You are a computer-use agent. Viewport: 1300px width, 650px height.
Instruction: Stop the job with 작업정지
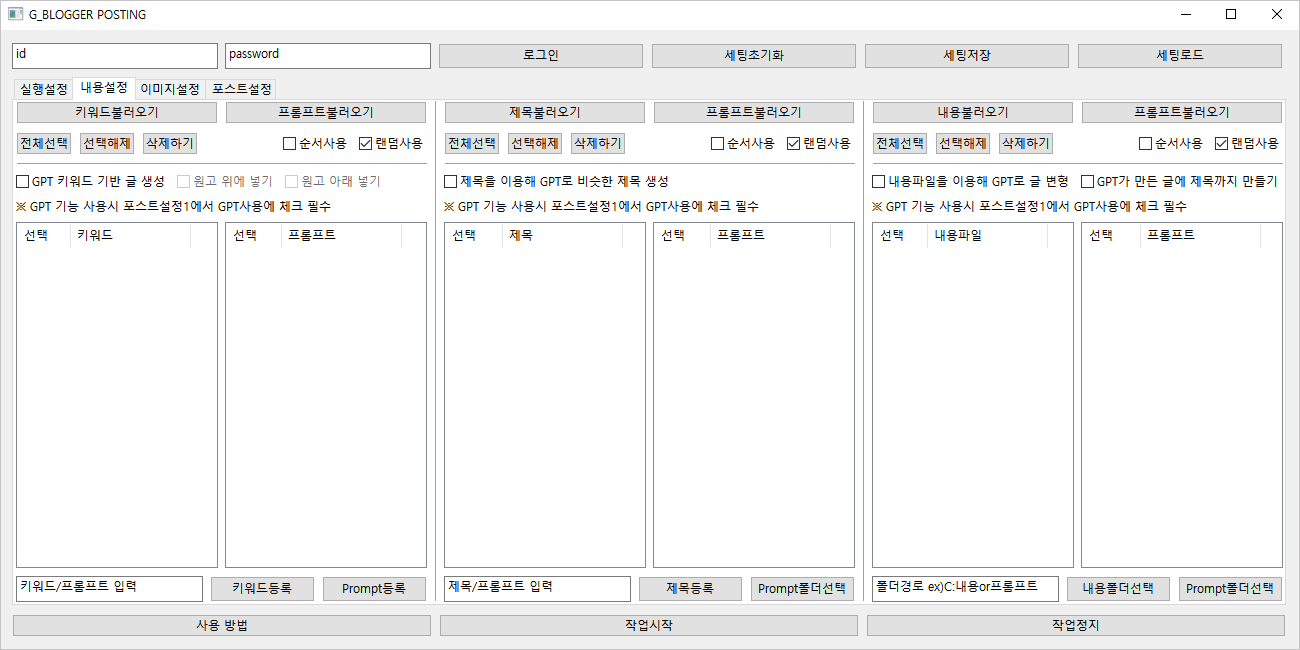pos(1075,626)
